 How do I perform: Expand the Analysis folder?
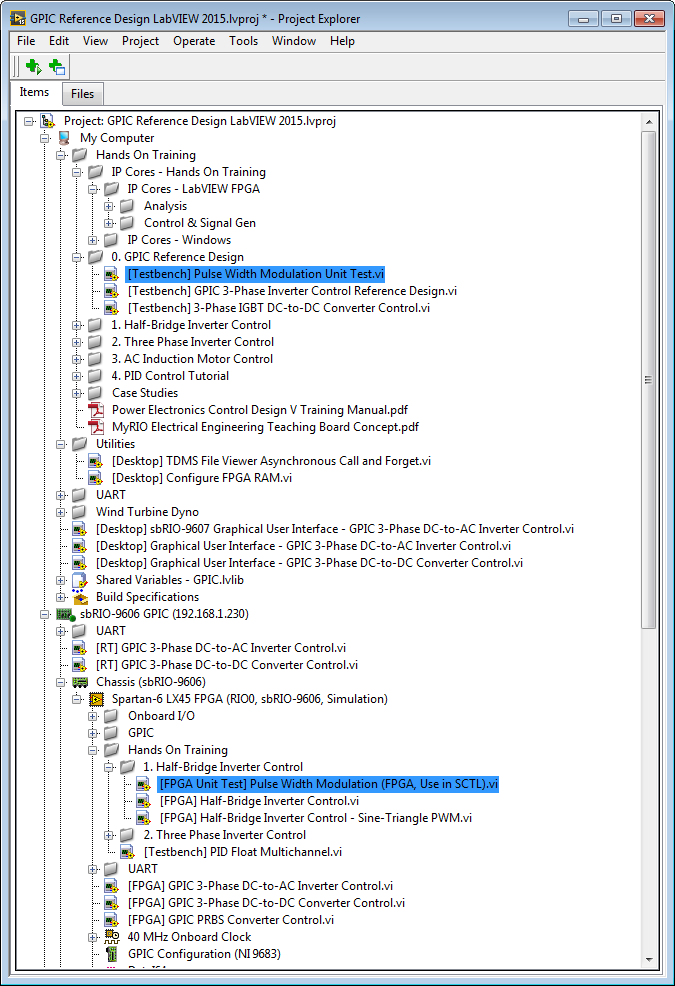click(x=109, y=206)
